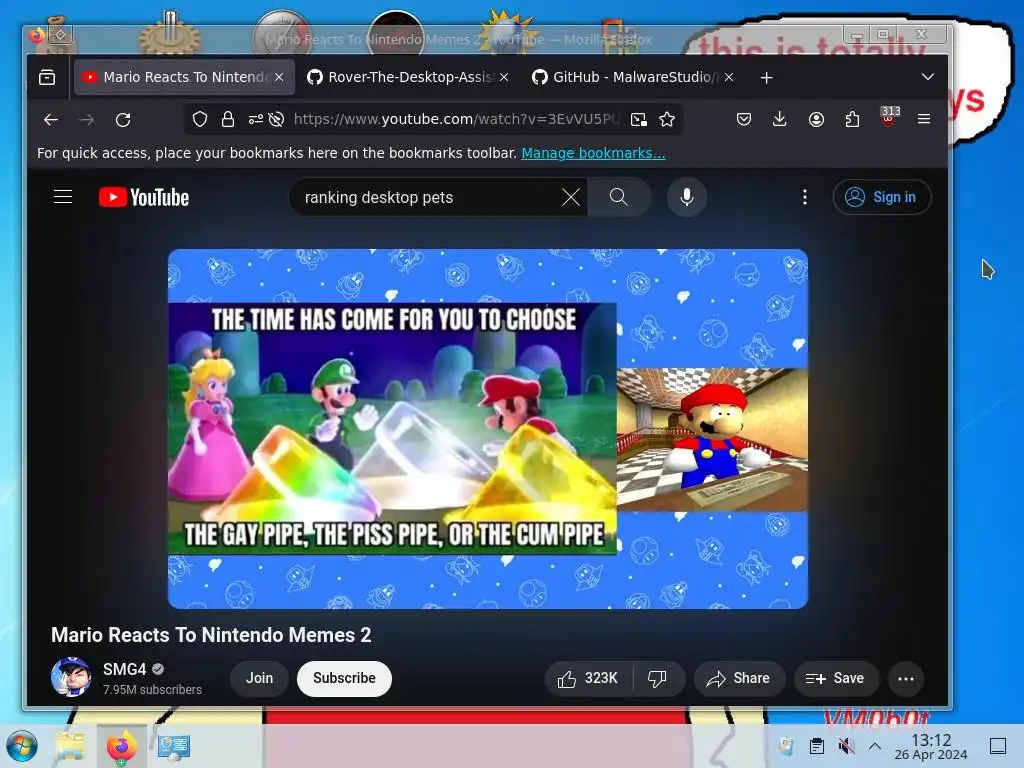Open Picture-in-Picture icon in address bar
This screenshot has height=768, width=1024.
[638, 119]
